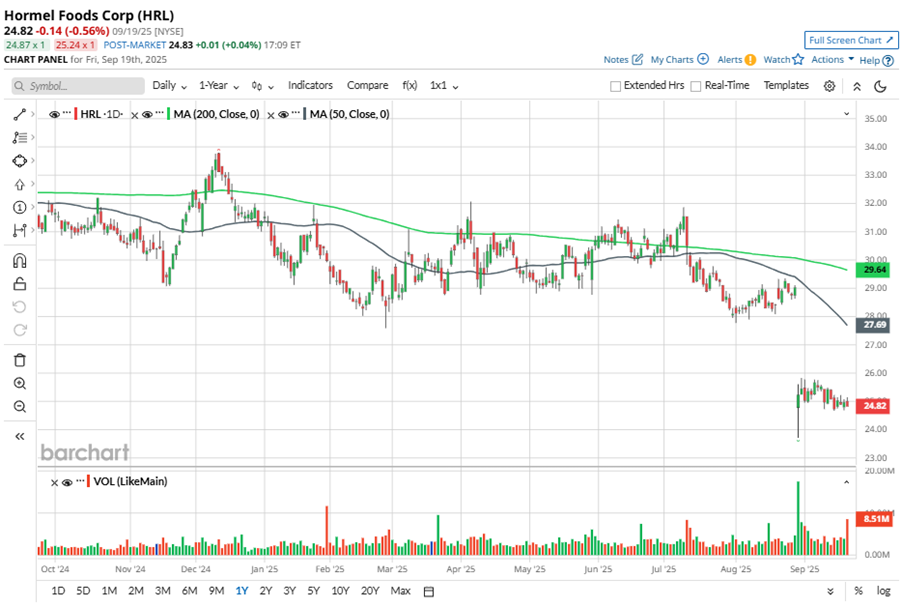Zoom in on the chart
Screen dimensions: 902x607
20,383
